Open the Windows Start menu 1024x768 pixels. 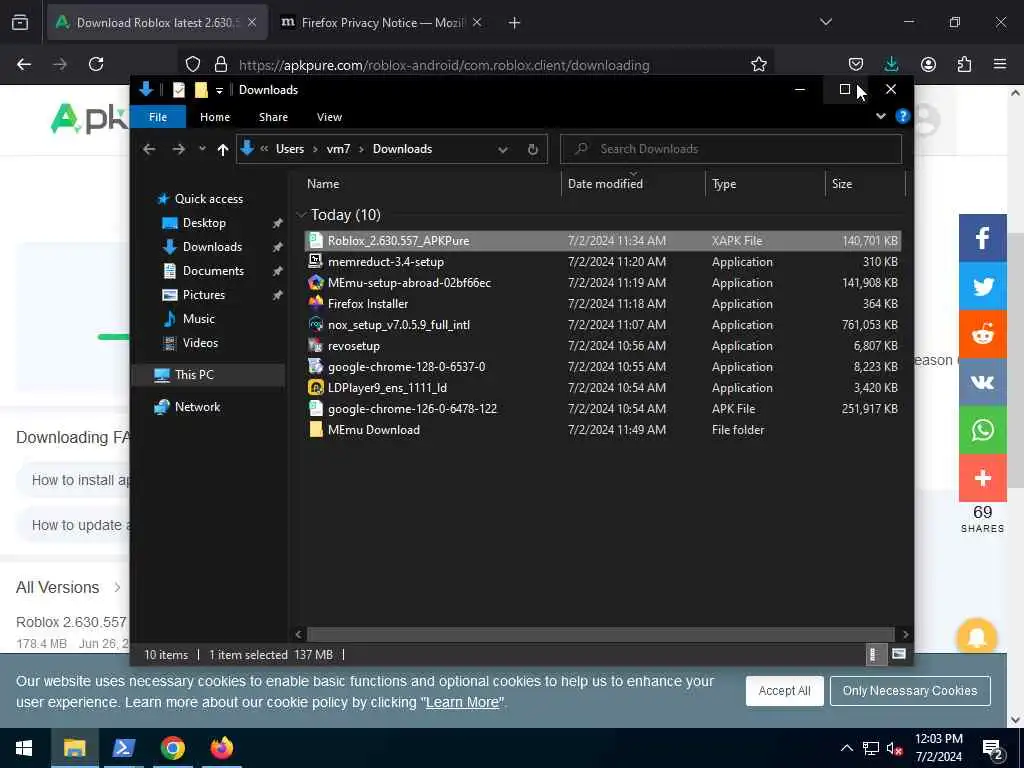pyautogui.click(x=24, y=748)
